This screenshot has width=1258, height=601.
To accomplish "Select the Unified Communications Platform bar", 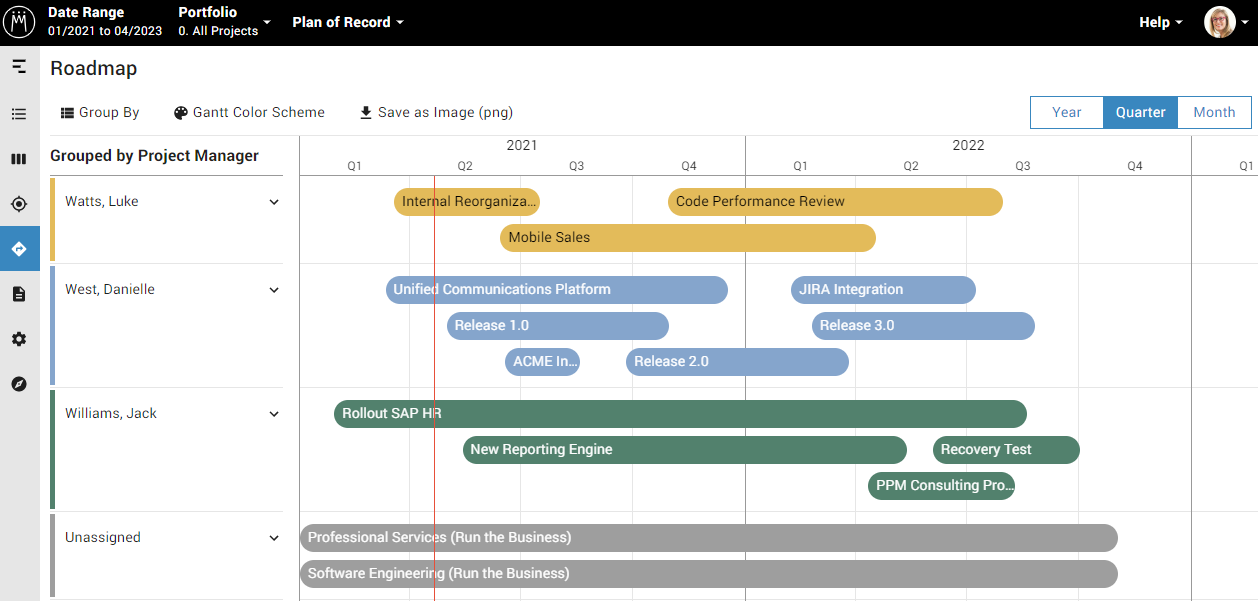I will point(557,290).
